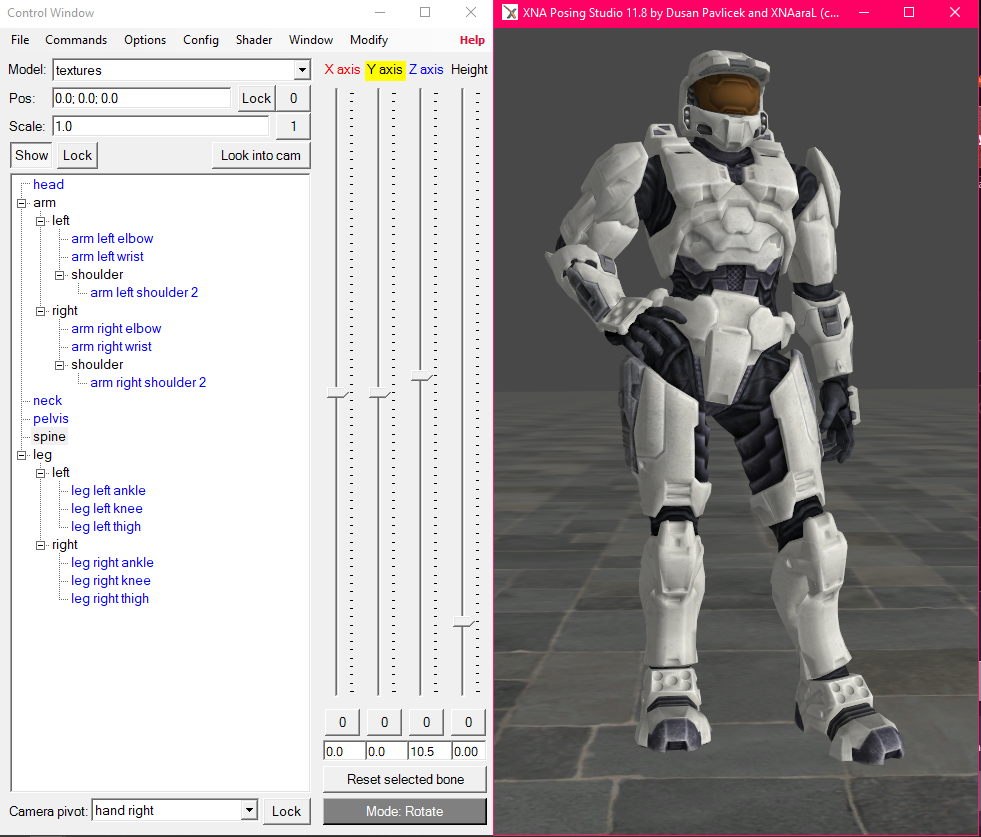The height and width of the screenshot is (837, 981).
Task: Collapse the leg tree node
Action: (21, 455)
